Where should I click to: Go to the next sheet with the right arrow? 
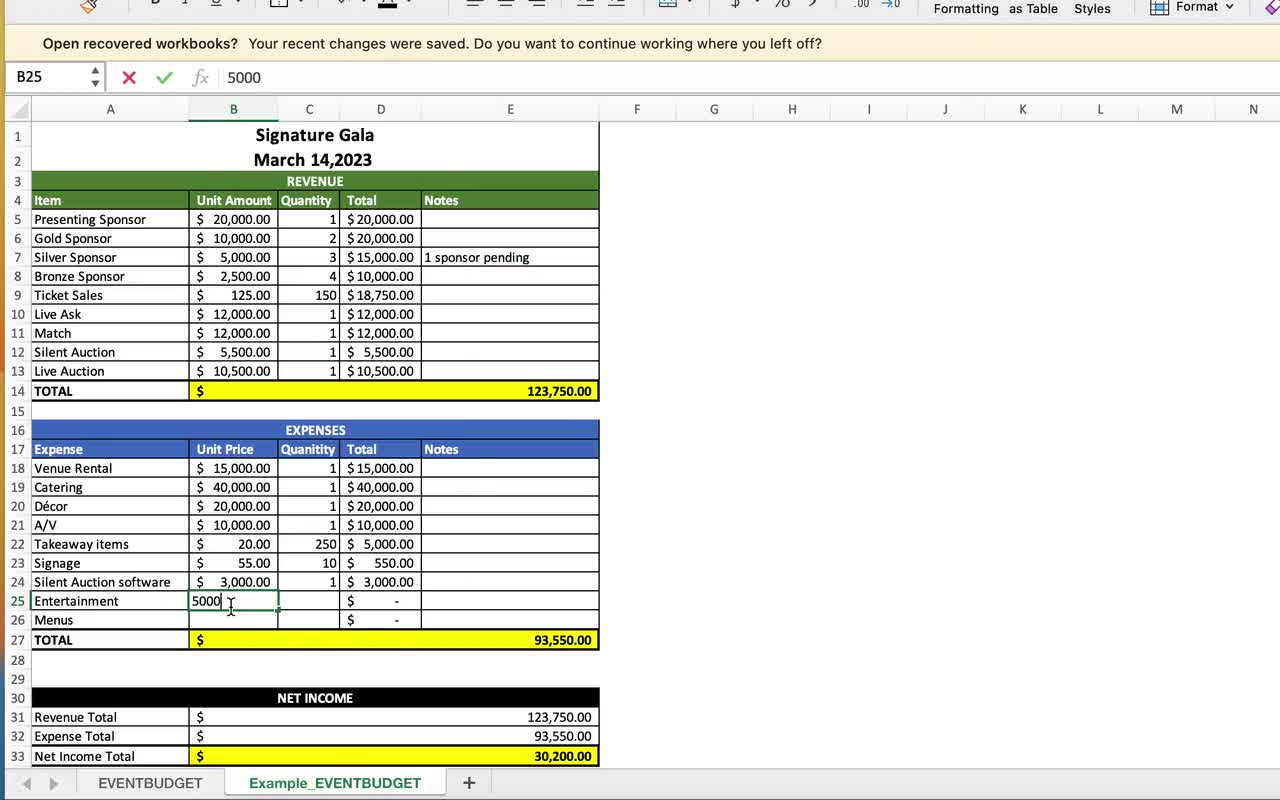pos(53,783)
